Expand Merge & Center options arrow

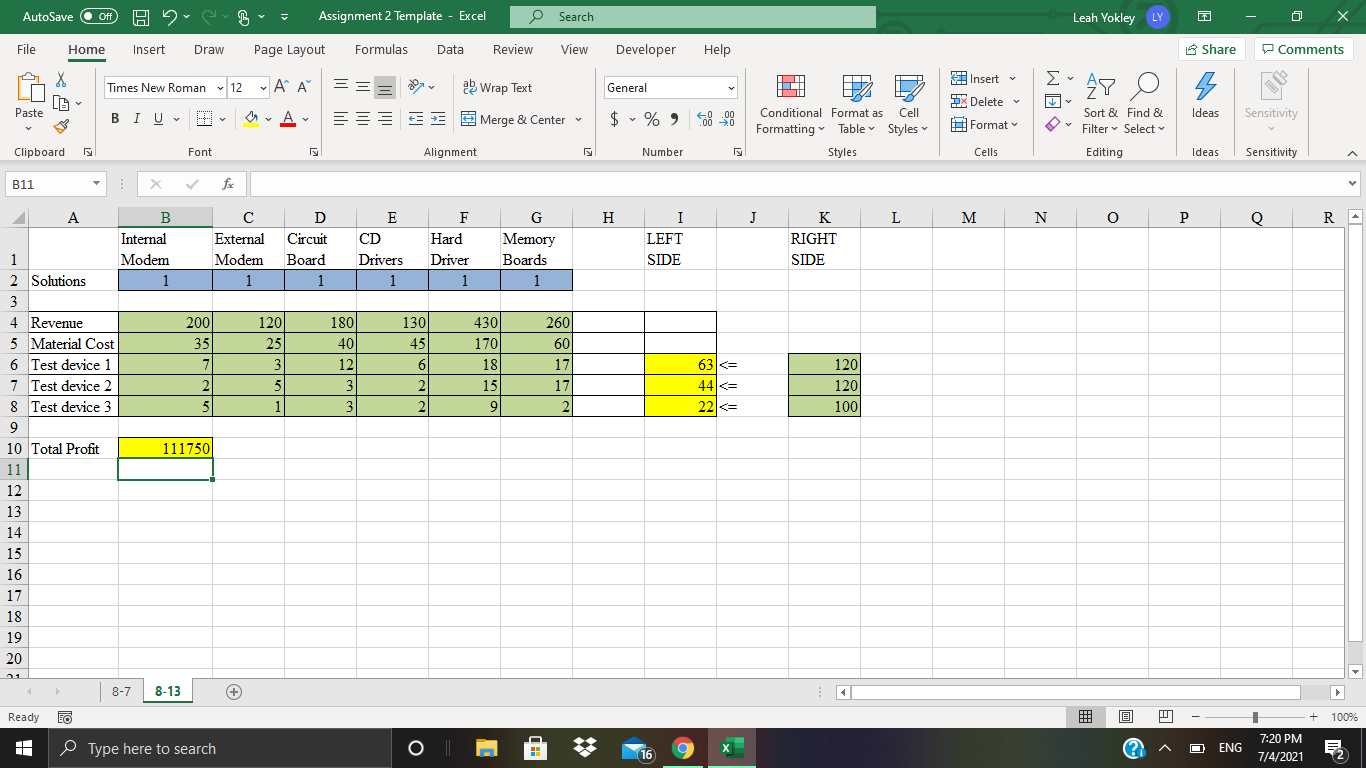[x=578, y=120]
